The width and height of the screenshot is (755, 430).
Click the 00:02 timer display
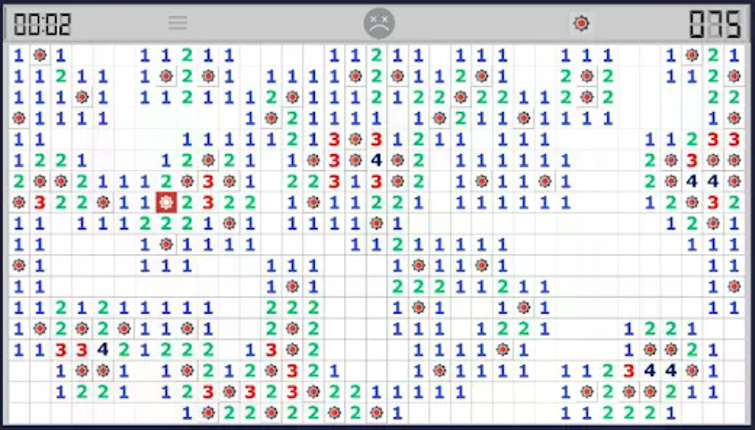click(42, 23)
